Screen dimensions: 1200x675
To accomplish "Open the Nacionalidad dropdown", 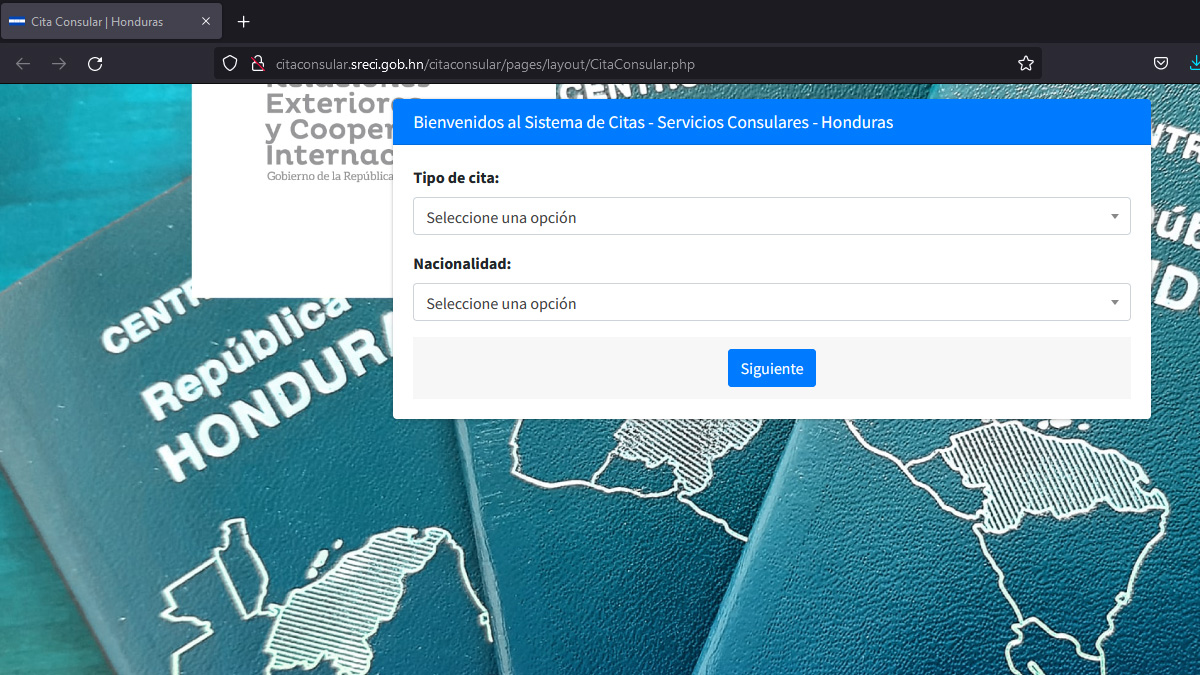I will click(772, 302).
